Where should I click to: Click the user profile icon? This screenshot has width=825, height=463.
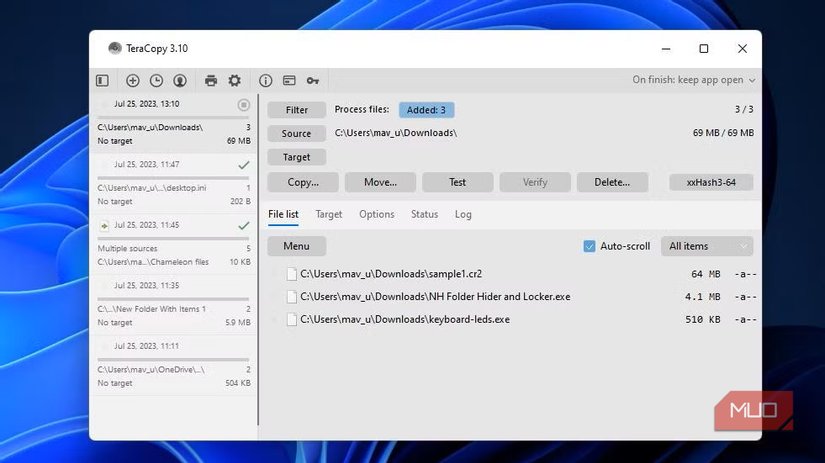tap(180, 80)
